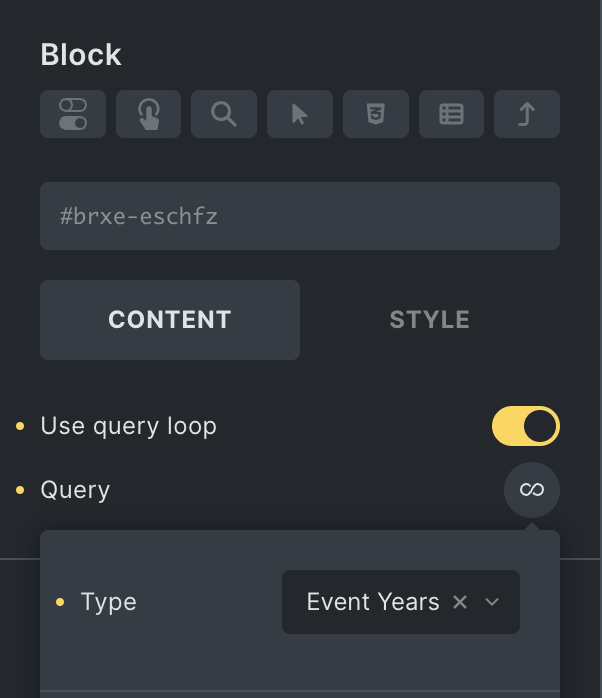Click the yellow dot beside Query
Viewport: 602px width, 698px height.
click(20, 491)
